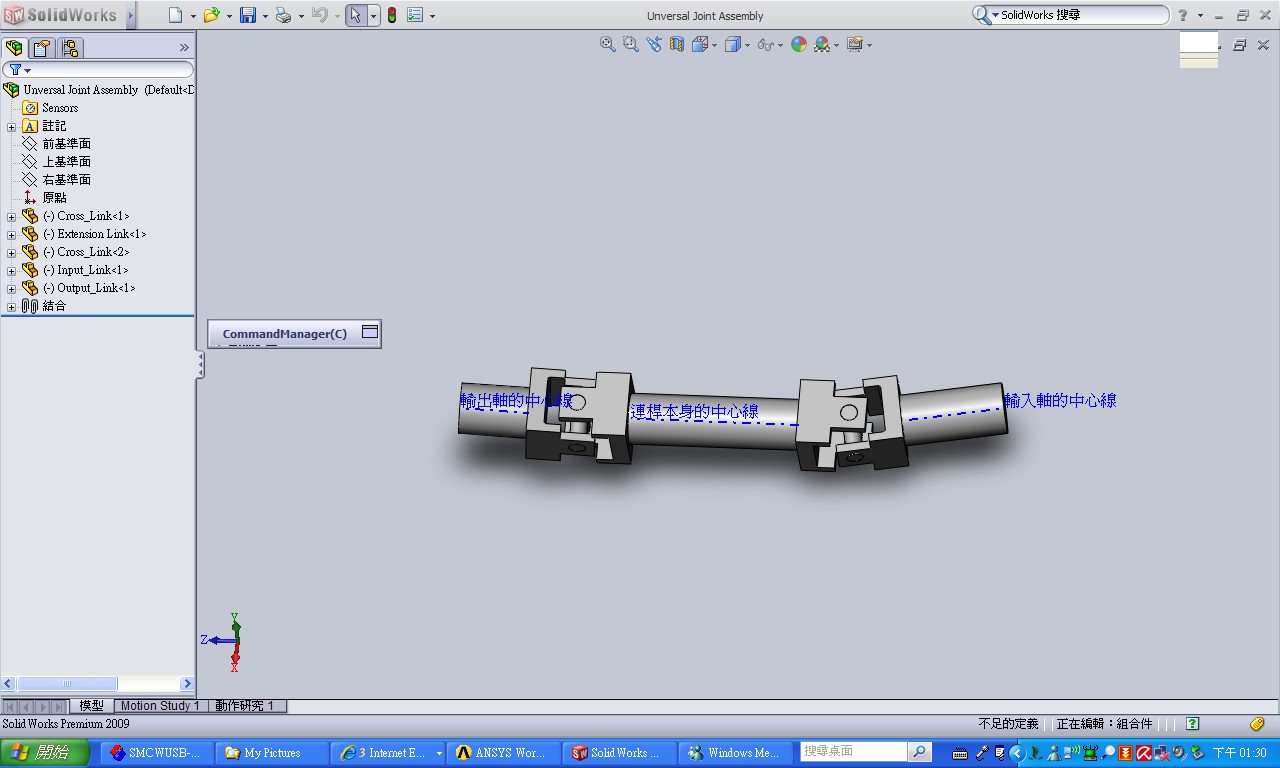Select the Motion Study 1 tab
The width and height of the screenshot is (1280, 768).
(160, 706)
